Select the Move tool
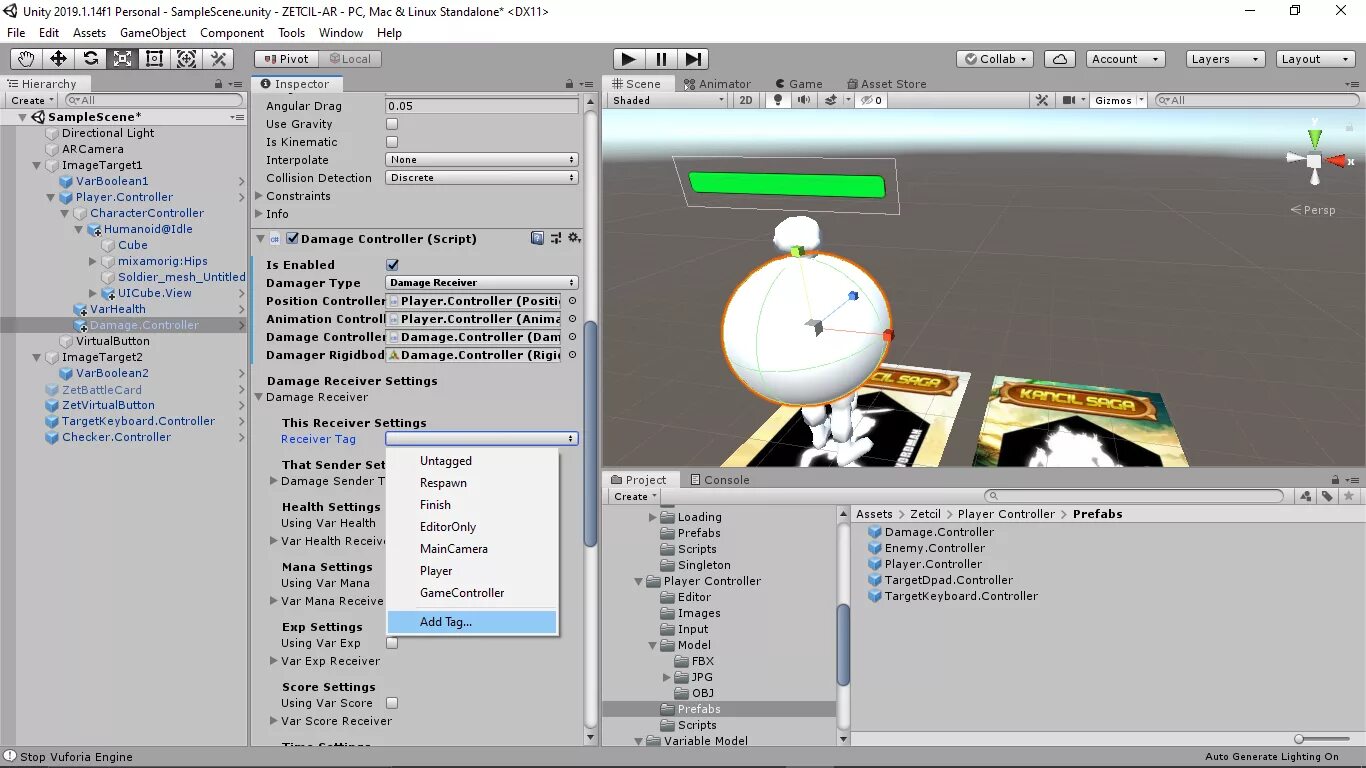The height and width of the screenshot is (768, 1366). 59,59
